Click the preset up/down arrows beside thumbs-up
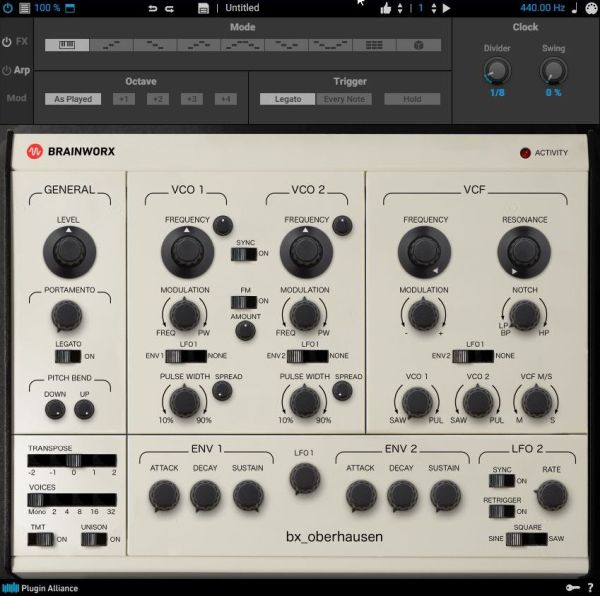This screenshot has height=596, width=600. click(x=400, y=8)
